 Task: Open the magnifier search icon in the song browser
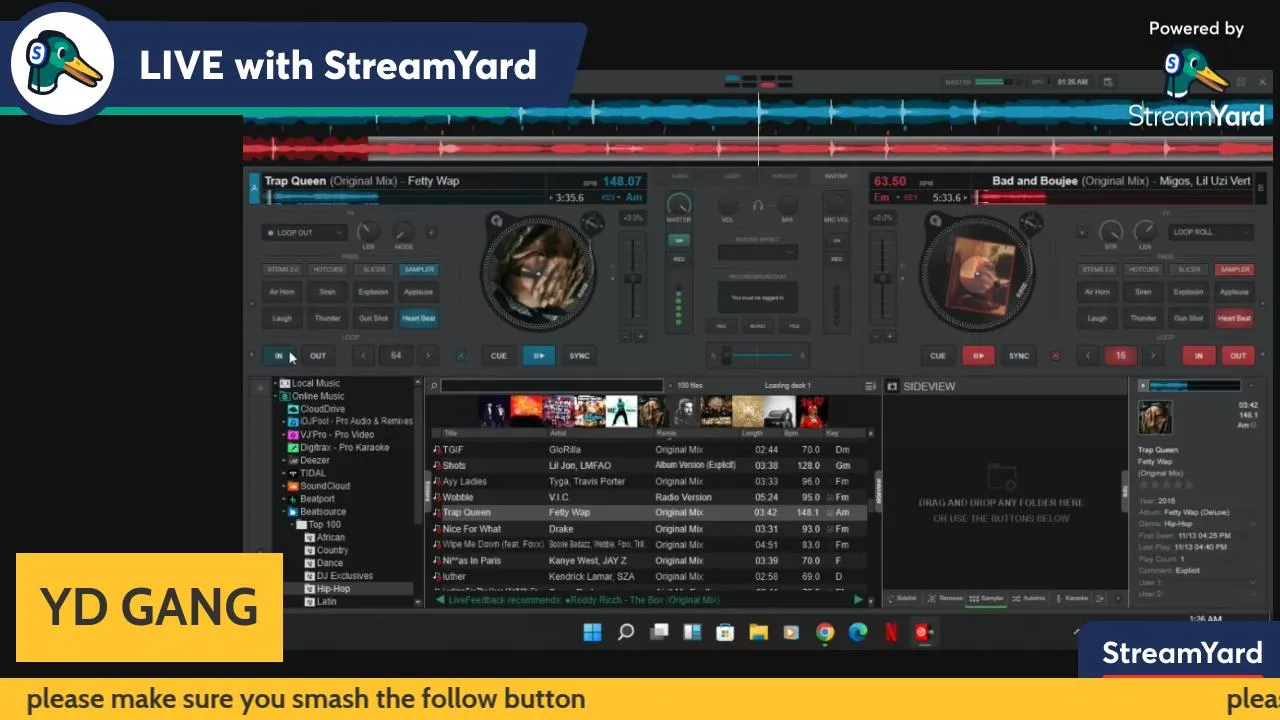(434, 386)
